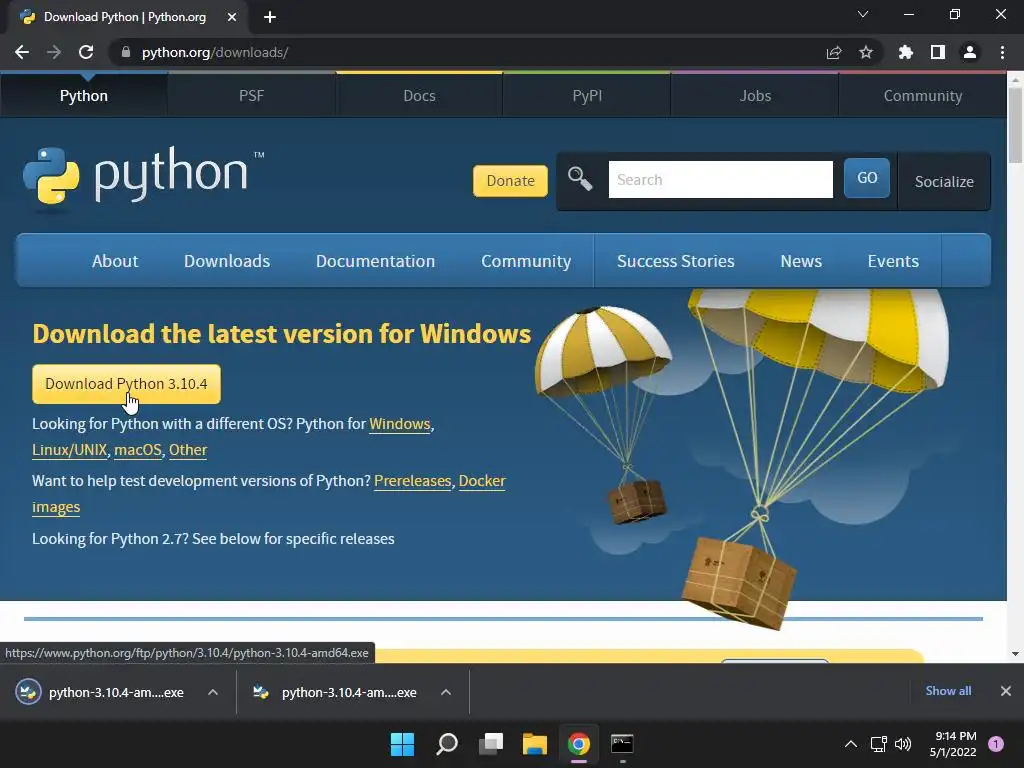Open Chrome three-dot menu

pyautogui.click(x=1002, y=52)
